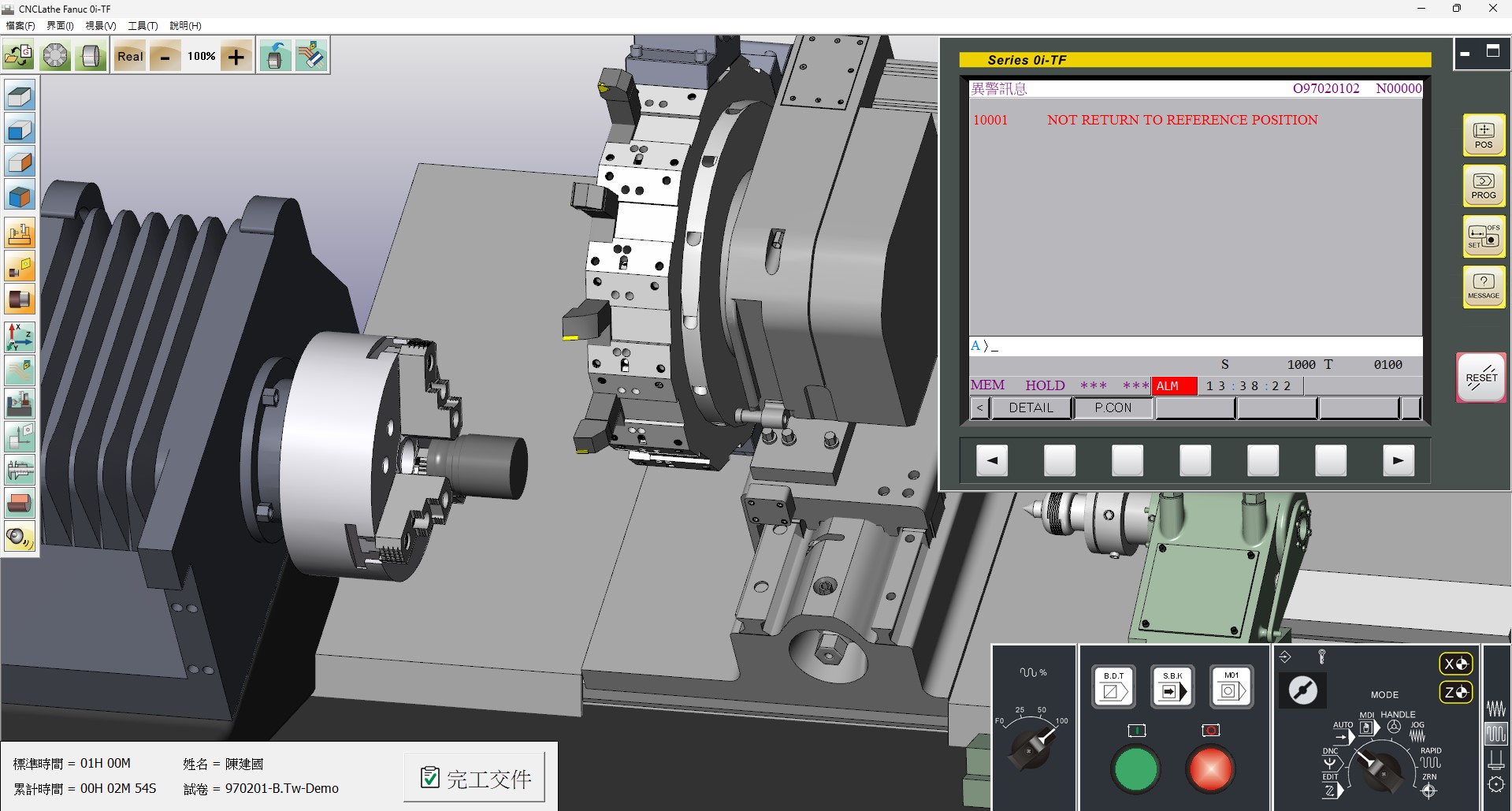This screenshot has width=1512, height=811.
Task: Open the tool insert view icon
Action: click(20, 266)
